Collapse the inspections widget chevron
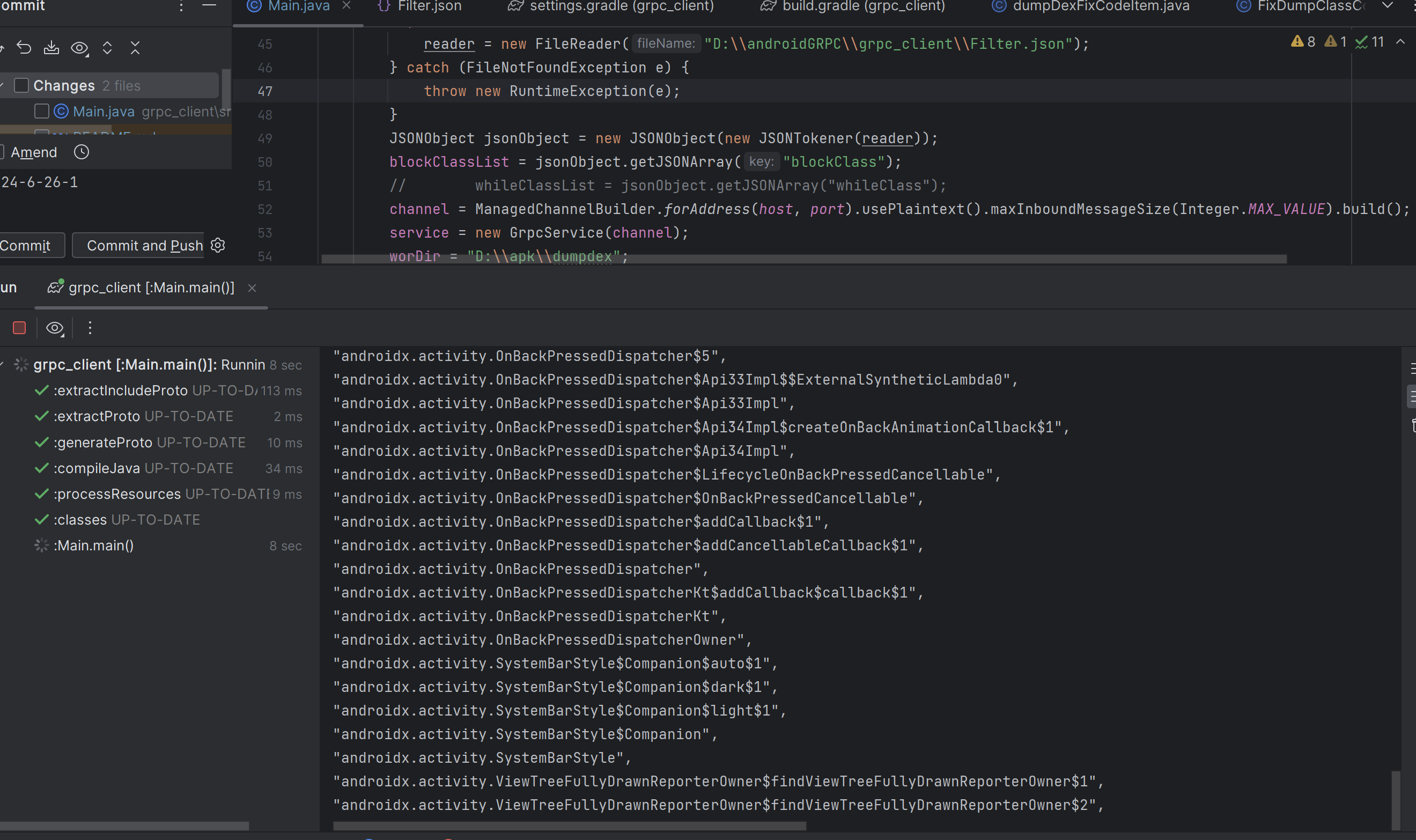 [x=1400, y=42]
